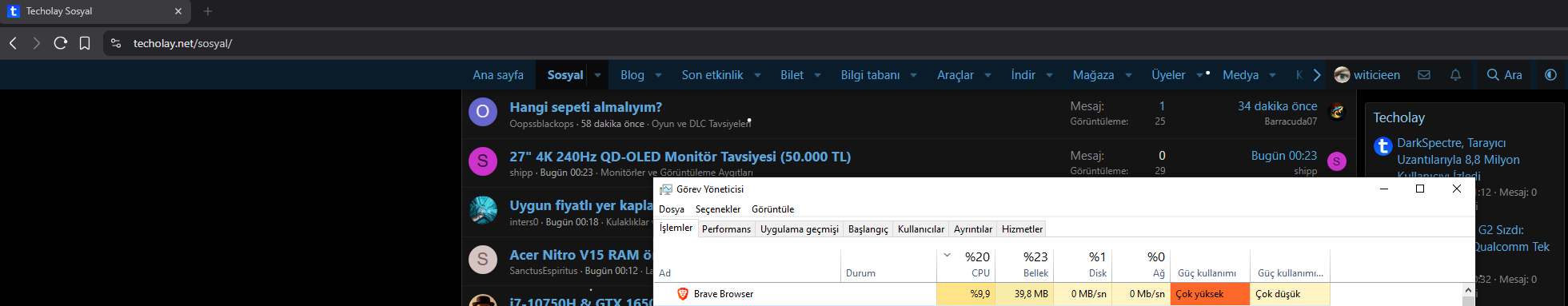Open the Medya nav link
This screenshot has height=306, width=1568.
tap(1240, 75)
